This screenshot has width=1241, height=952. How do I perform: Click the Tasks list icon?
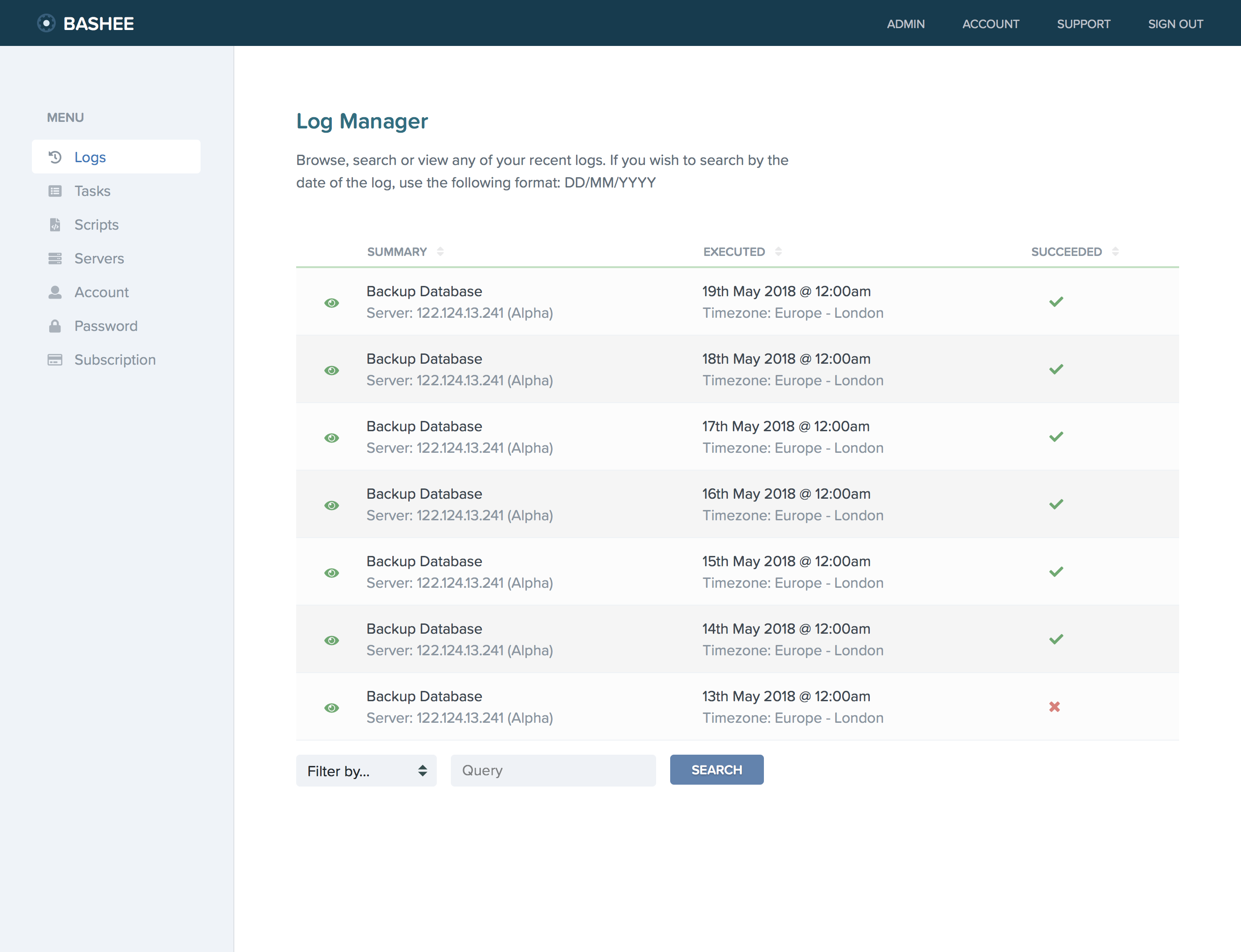click(55, 191)
